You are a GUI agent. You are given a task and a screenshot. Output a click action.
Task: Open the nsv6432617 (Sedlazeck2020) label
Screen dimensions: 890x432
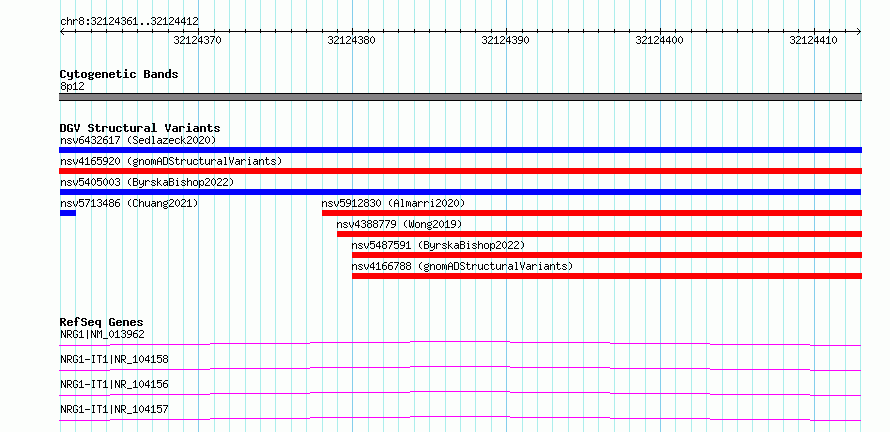tap(138, 140)
